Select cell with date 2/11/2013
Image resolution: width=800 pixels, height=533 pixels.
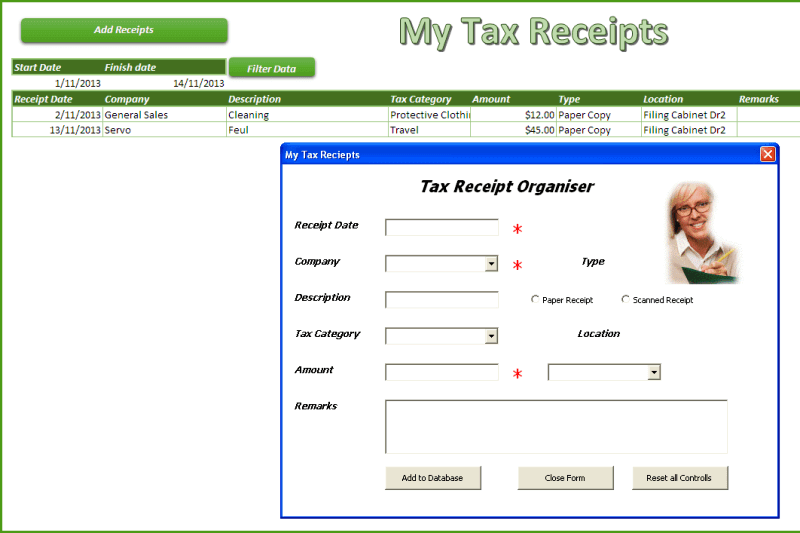tap(58, 115)
